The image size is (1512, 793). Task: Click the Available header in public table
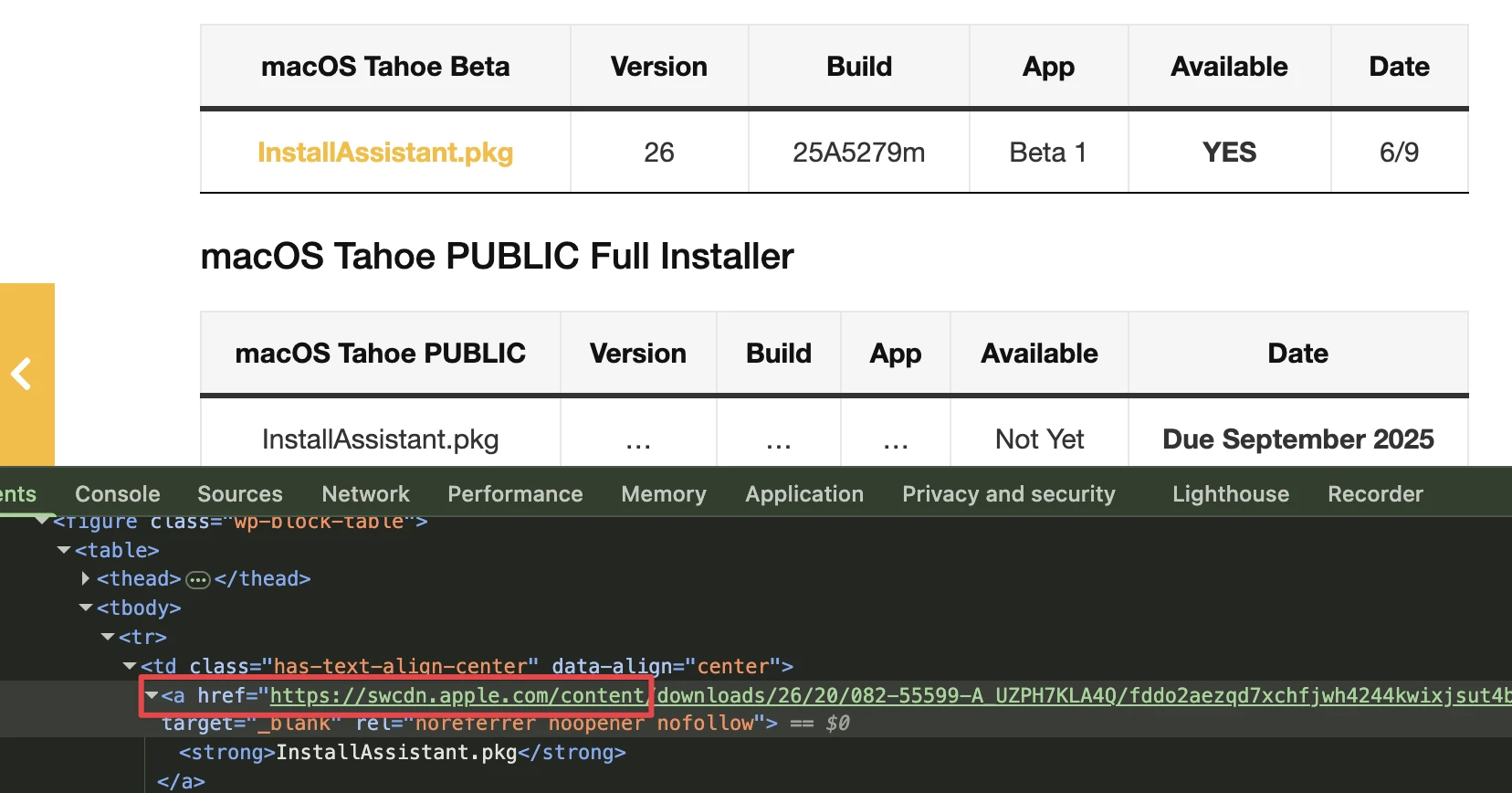coord(1039,354)
